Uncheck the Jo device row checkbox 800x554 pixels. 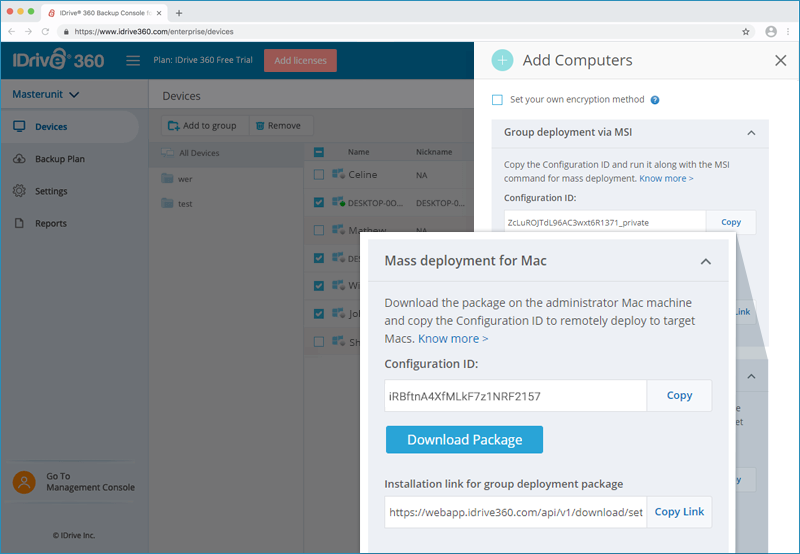point(319,314)
